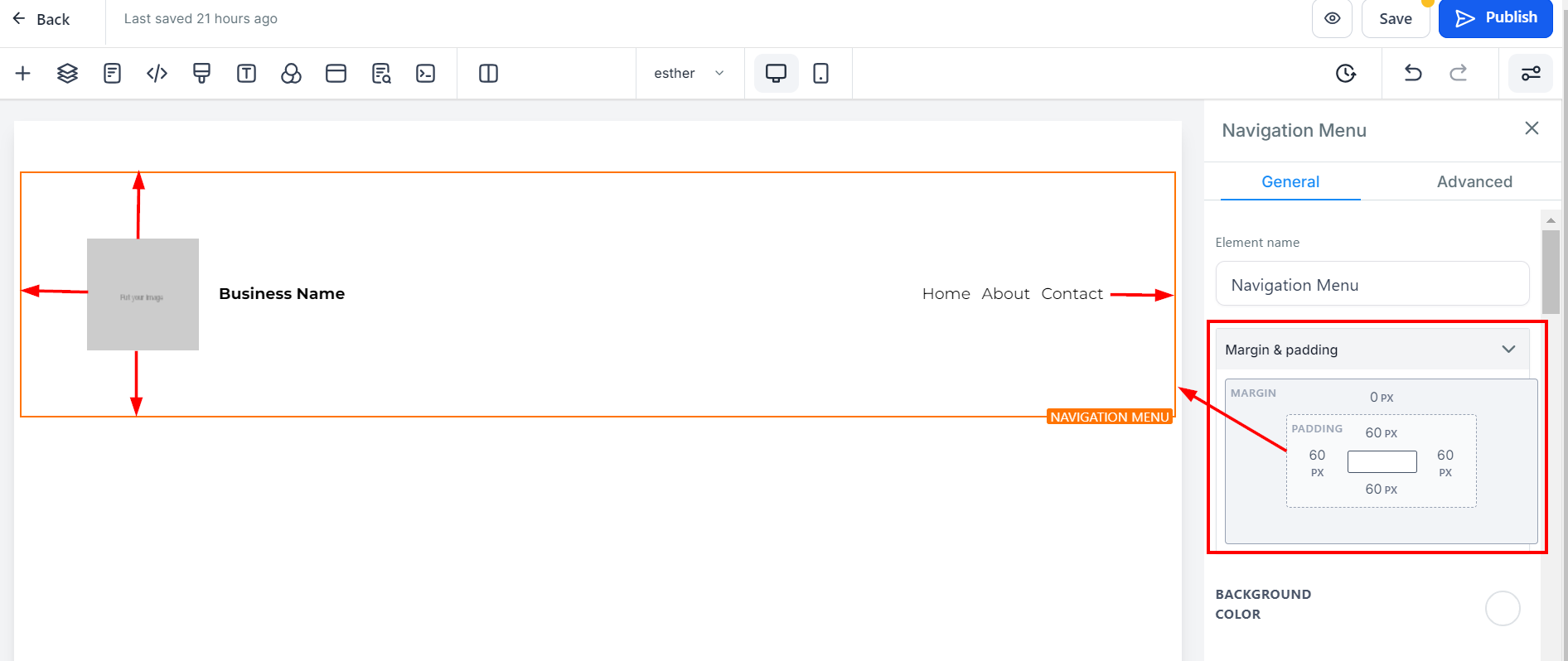The height and width of the screenshot is (661, 1568).
Task: Click the add element plus icon
Action: pos(23,74)
